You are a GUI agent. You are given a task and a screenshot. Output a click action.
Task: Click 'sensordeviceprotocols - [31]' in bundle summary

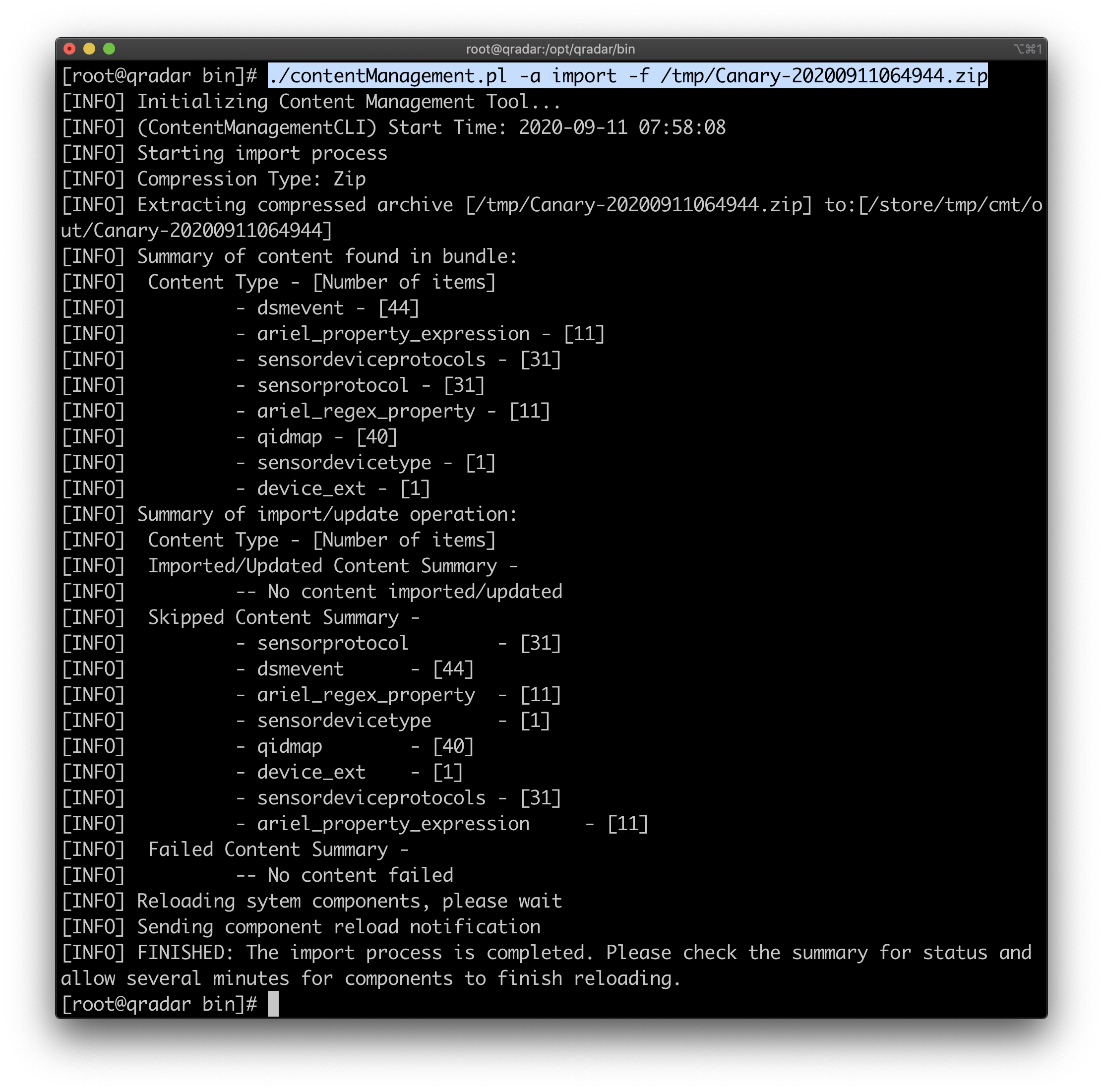[398, 360]
